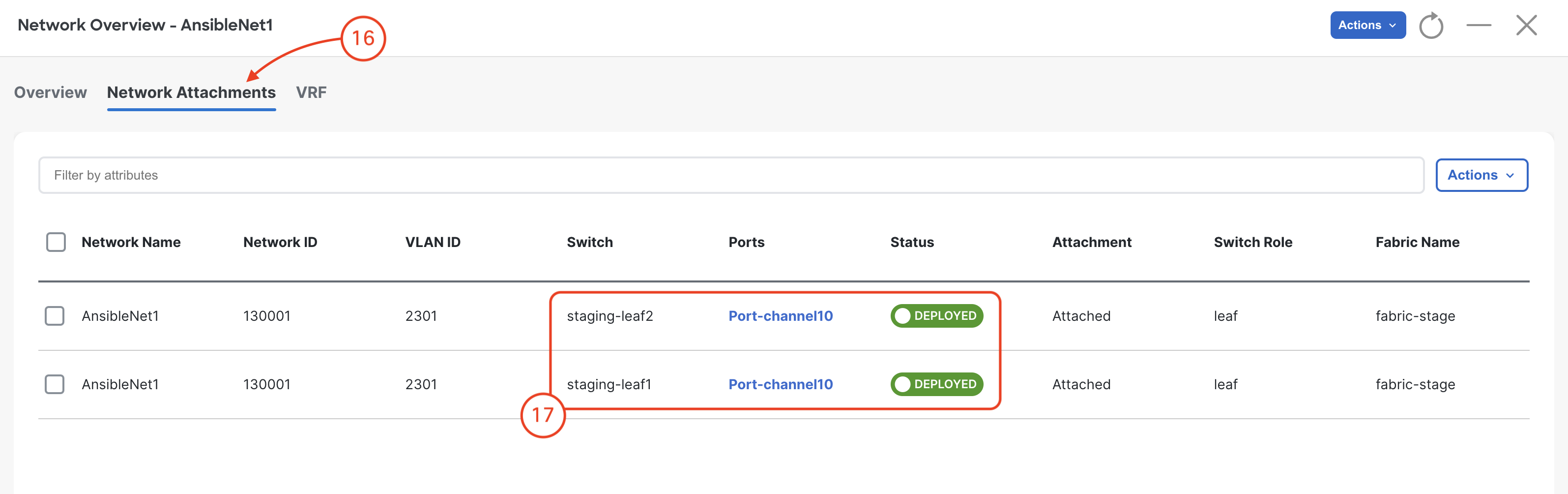Image resolution: width=1568 pixels, height=494 pixels.
Task: Click 130001 Network ID in staging-leaf1 row
Action: click(x=266, y=384)
